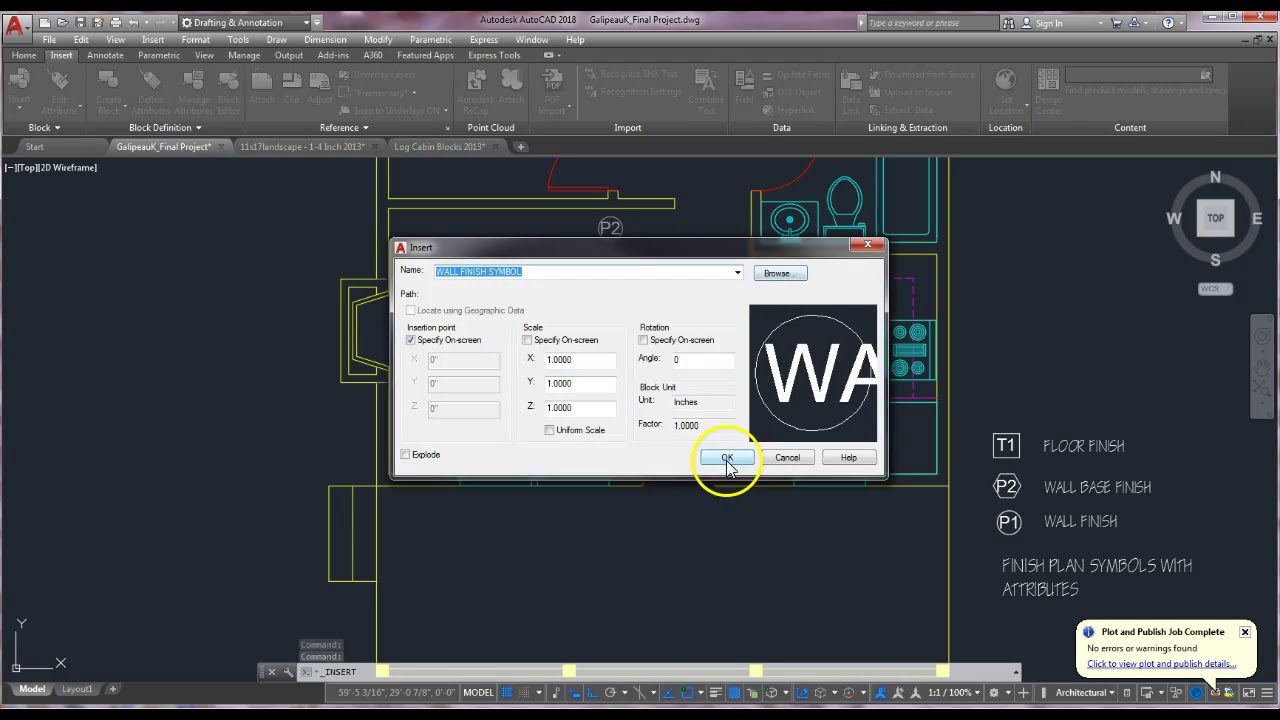Check the Uniform Scale option
The height and width of the screenshot is (720, 1280).
click(x=549, y=430)
